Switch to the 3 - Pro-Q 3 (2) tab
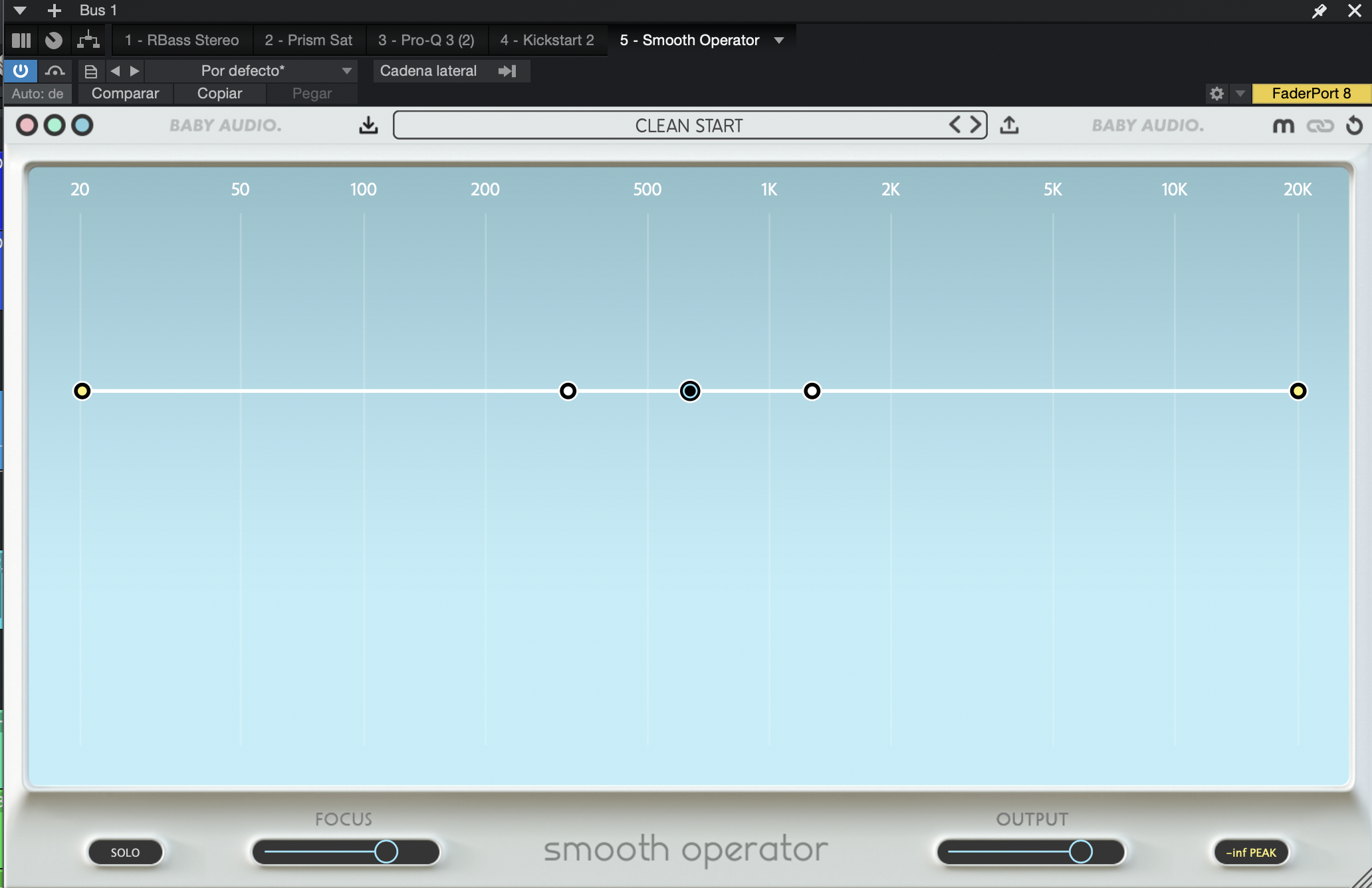The width and height of the screenshot is (1372, 888). [x=426, y=40]
